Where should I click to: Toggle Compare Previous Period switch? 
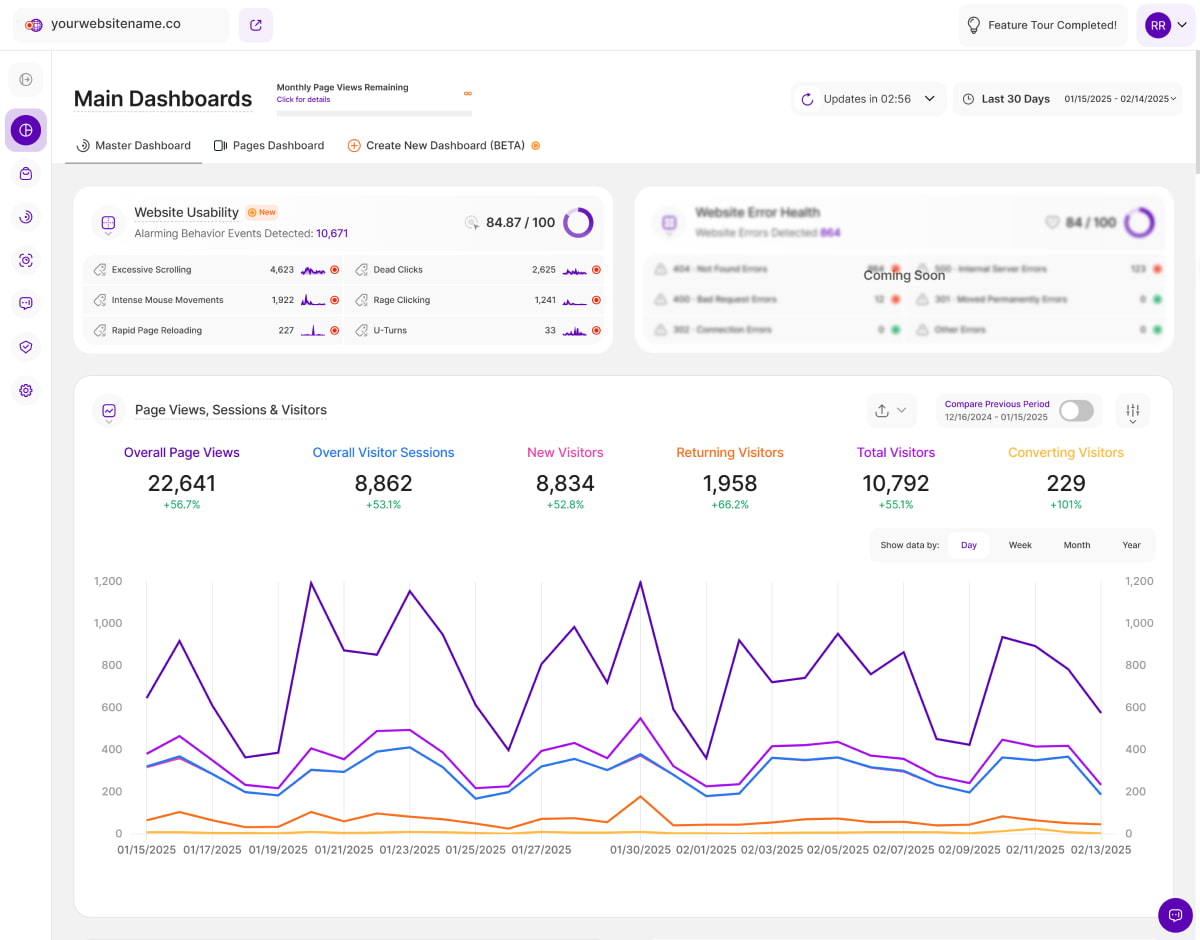[1076, 411]
